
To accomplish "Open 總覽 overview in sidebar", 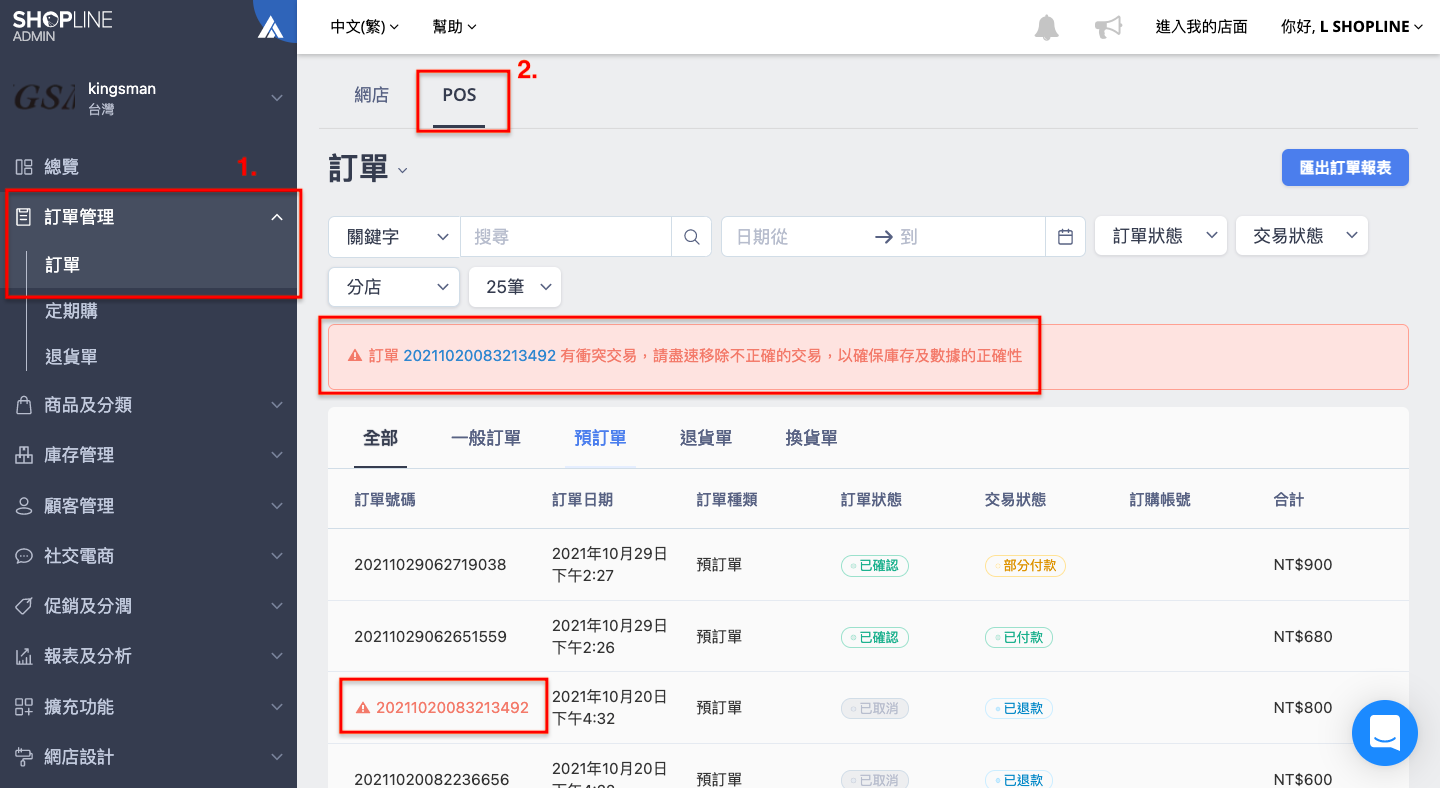I will (x=62, y=167).
